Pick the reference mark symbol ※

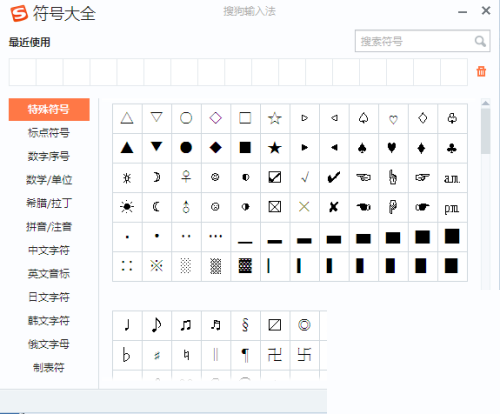[156, 266]
